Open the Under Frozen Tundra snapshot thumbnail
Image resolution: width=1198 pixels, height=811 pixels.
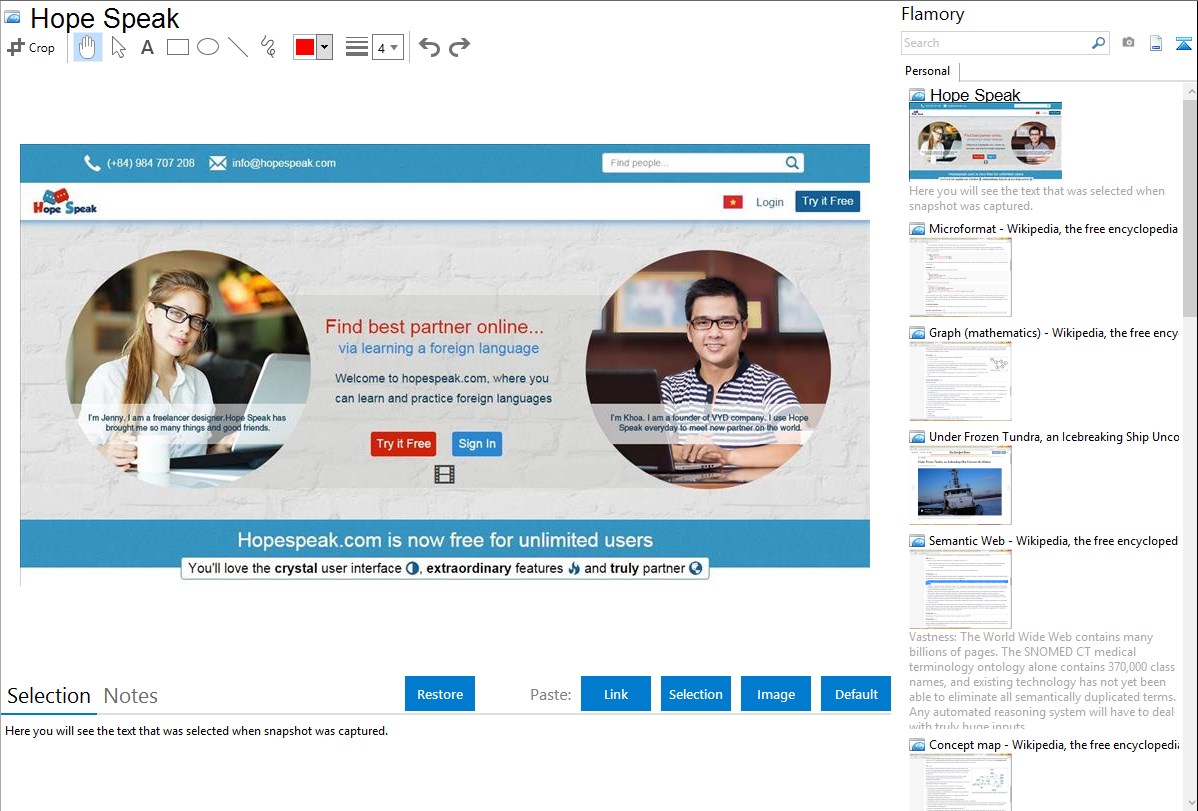click(x=960, y=485)
